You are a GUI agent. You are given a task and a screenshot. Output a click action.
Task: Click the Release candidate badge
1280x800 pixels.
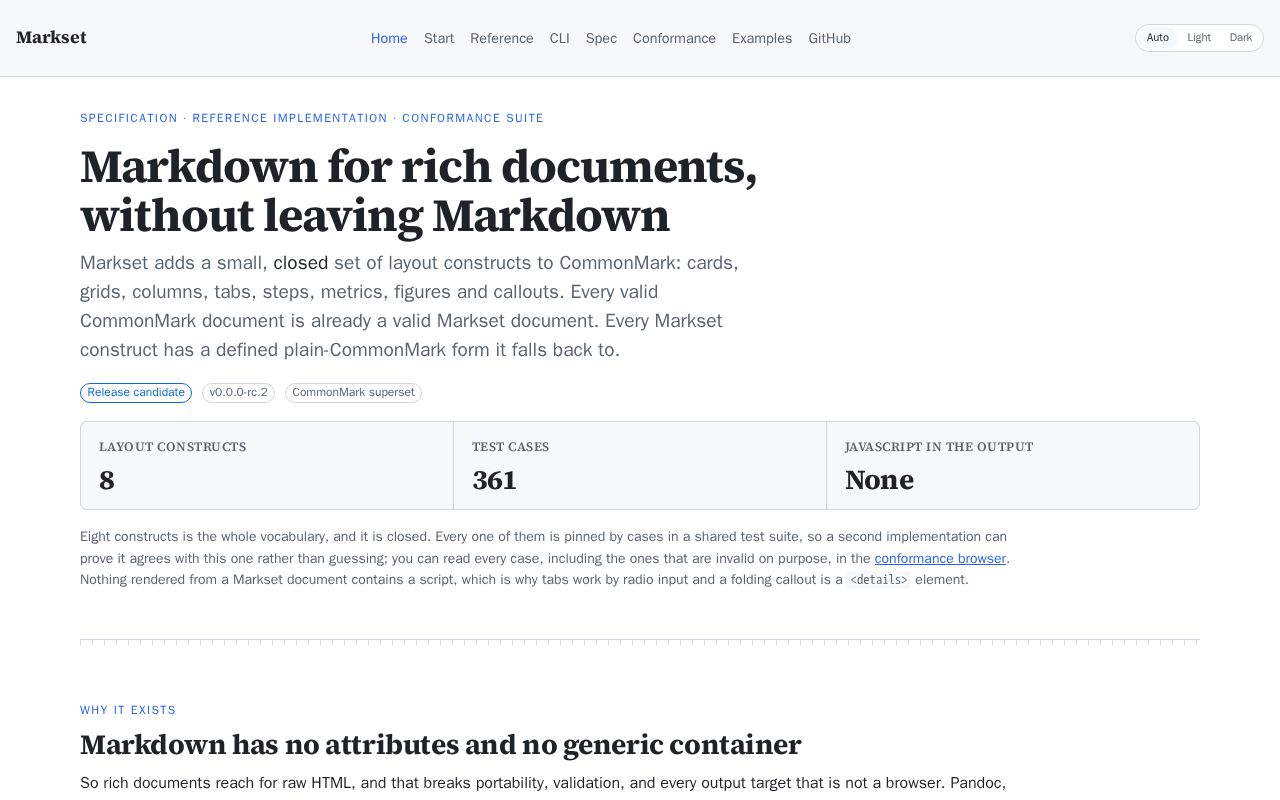(136, 393)
